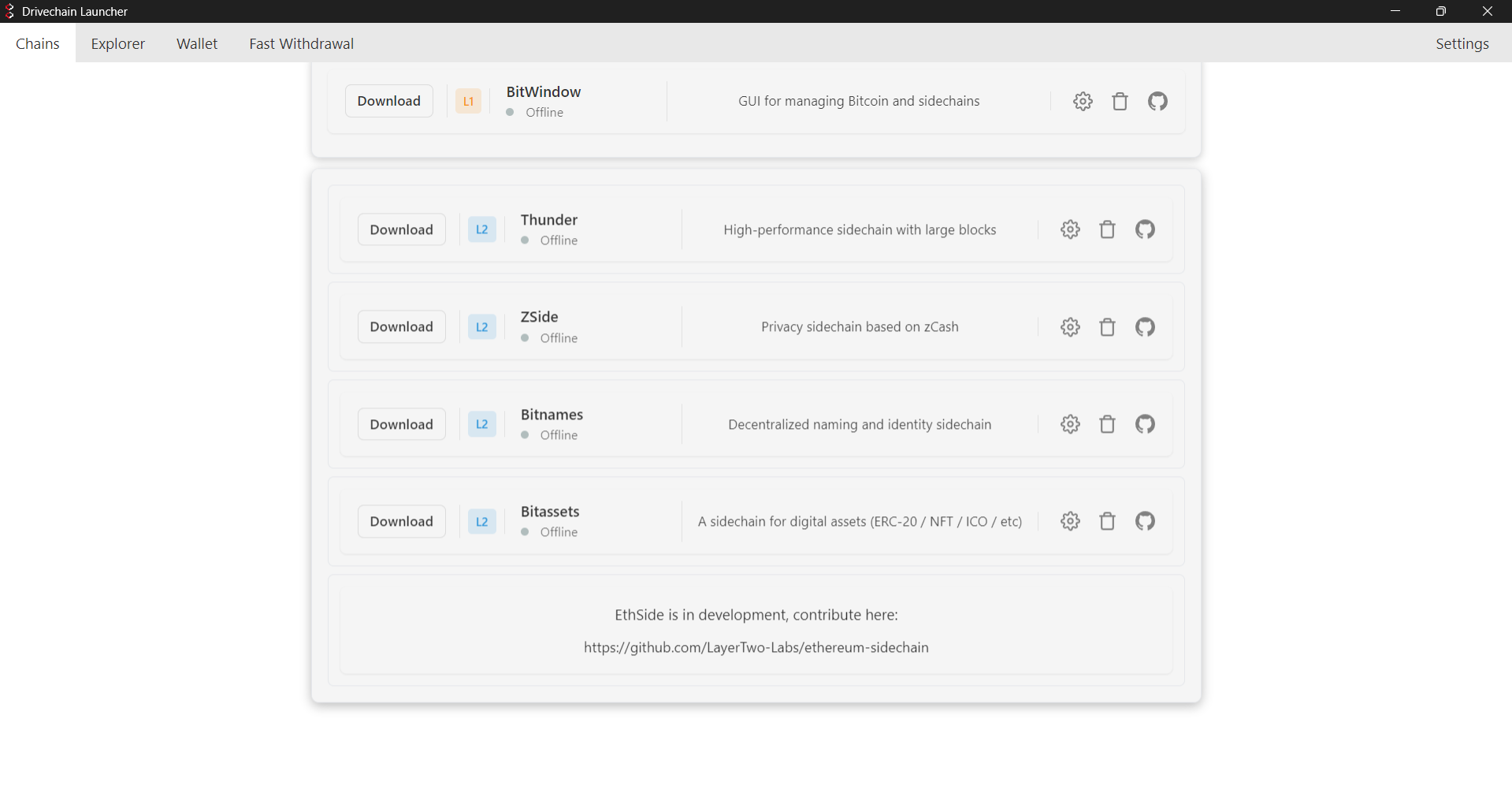Open Bitassets settings gear icon
Image resolution: width=1512 pixels, height=801 pixels.
click(x=1070, y=521)
